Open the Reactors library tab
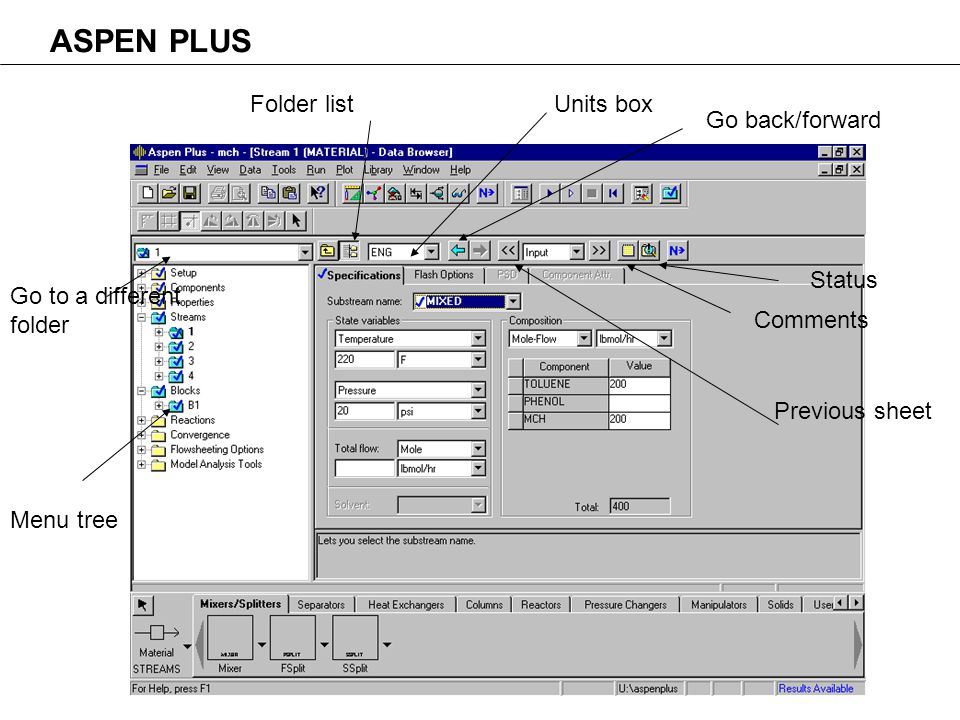 coord(541,604)
